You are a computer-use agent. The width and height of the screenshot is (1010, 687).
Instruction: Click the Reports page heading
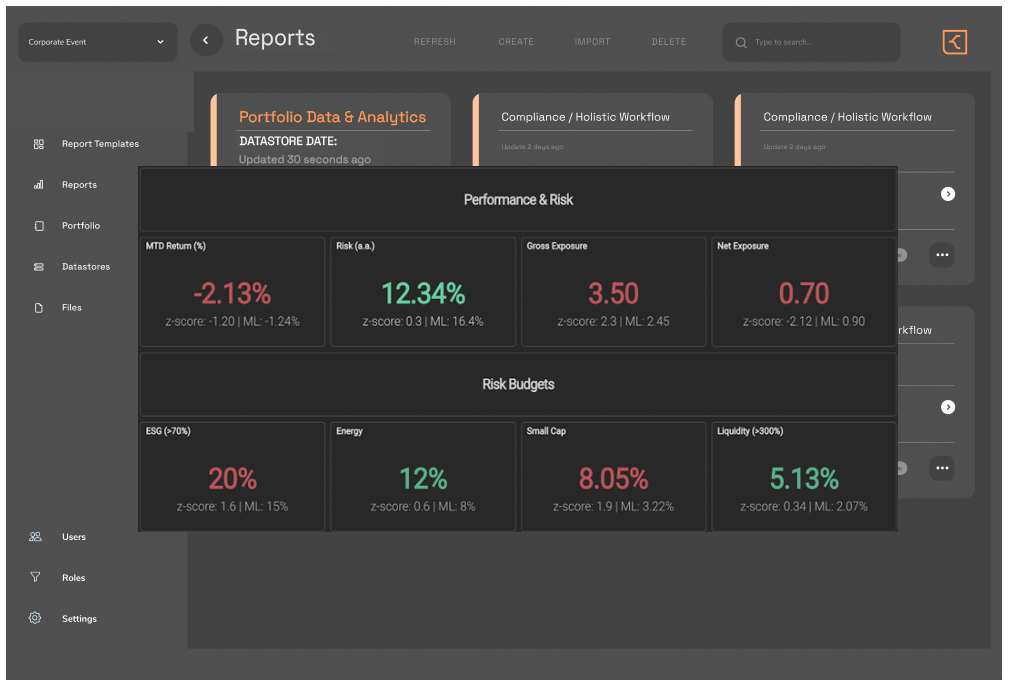275,38
